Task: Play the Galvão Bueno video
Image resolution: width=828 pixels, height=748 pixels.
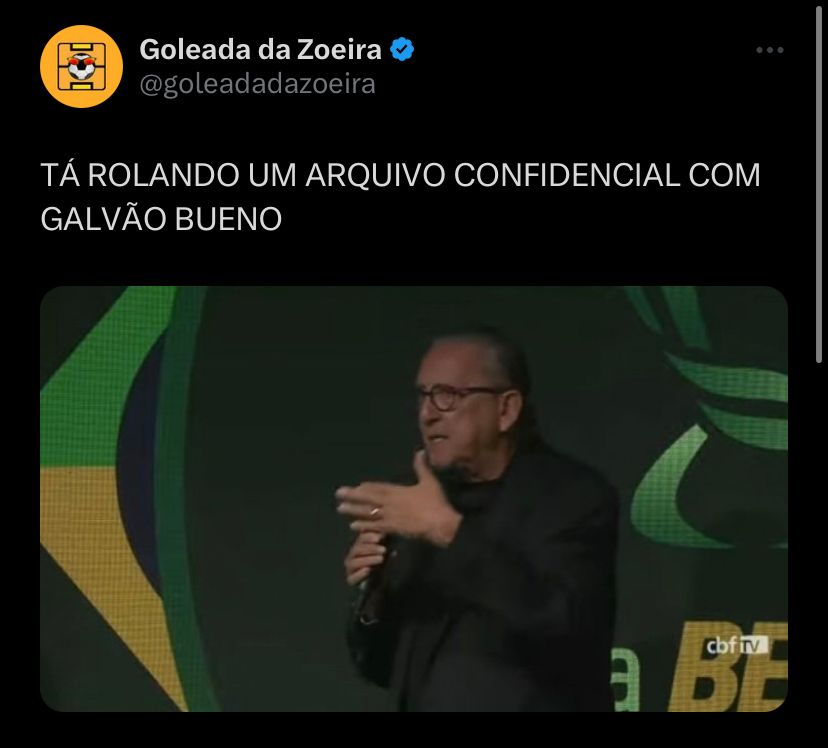Action: coord(414,499)
